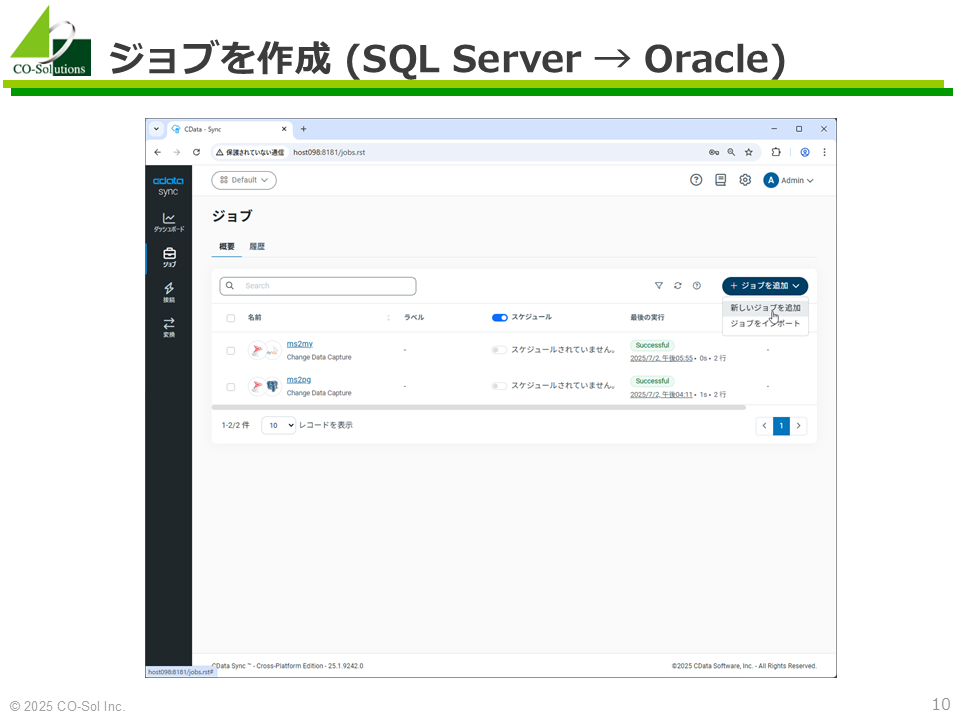Click the not-secure warning 保護されていない通信
This screenshot has width=960, height=720.
pos(250,152)
